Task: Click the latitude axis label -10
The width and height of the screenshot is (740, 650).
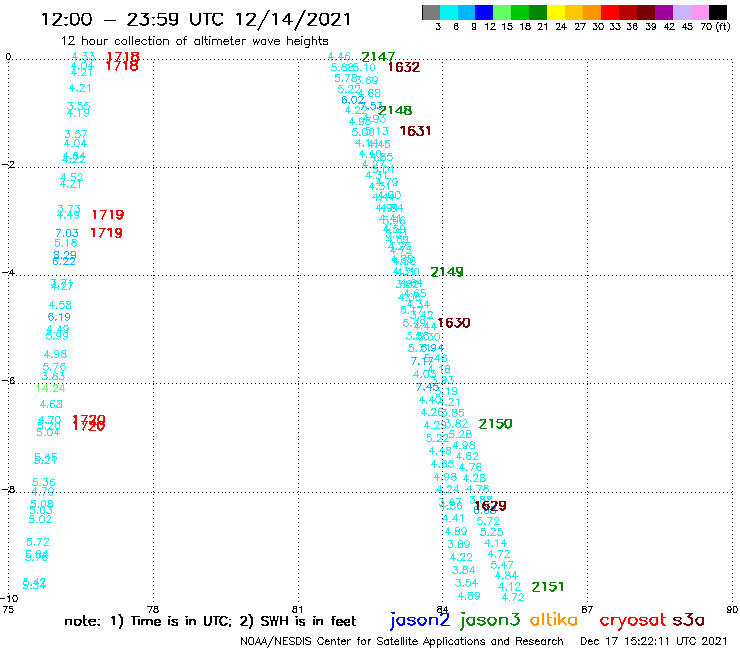Action: point(9,599)
